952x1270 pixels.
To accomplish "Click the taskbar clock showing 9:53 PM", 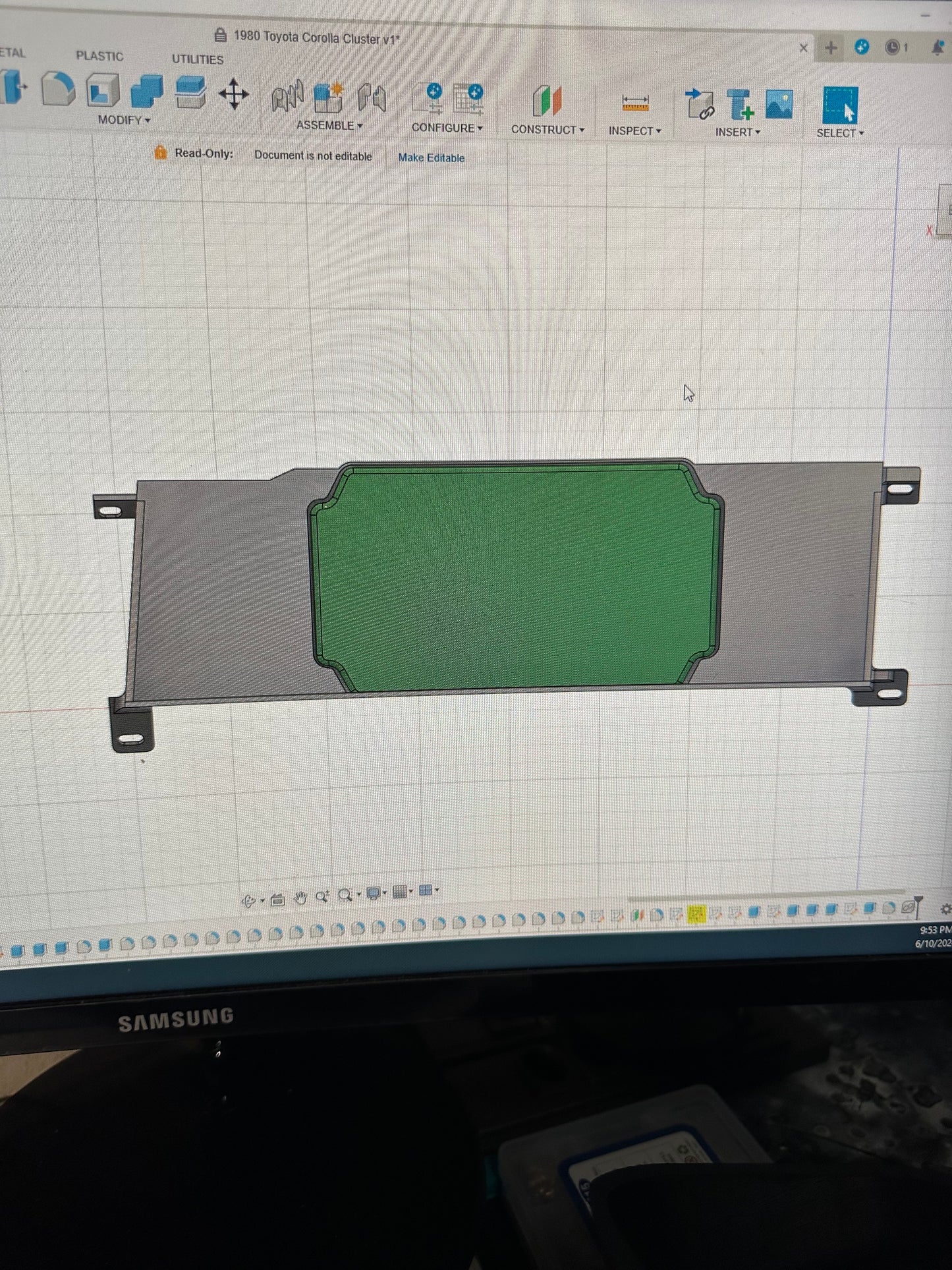I will tap(935, 930).
